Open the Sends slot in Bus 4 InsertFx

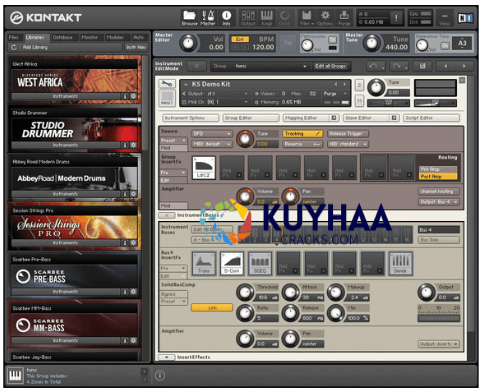coord(400,263)
